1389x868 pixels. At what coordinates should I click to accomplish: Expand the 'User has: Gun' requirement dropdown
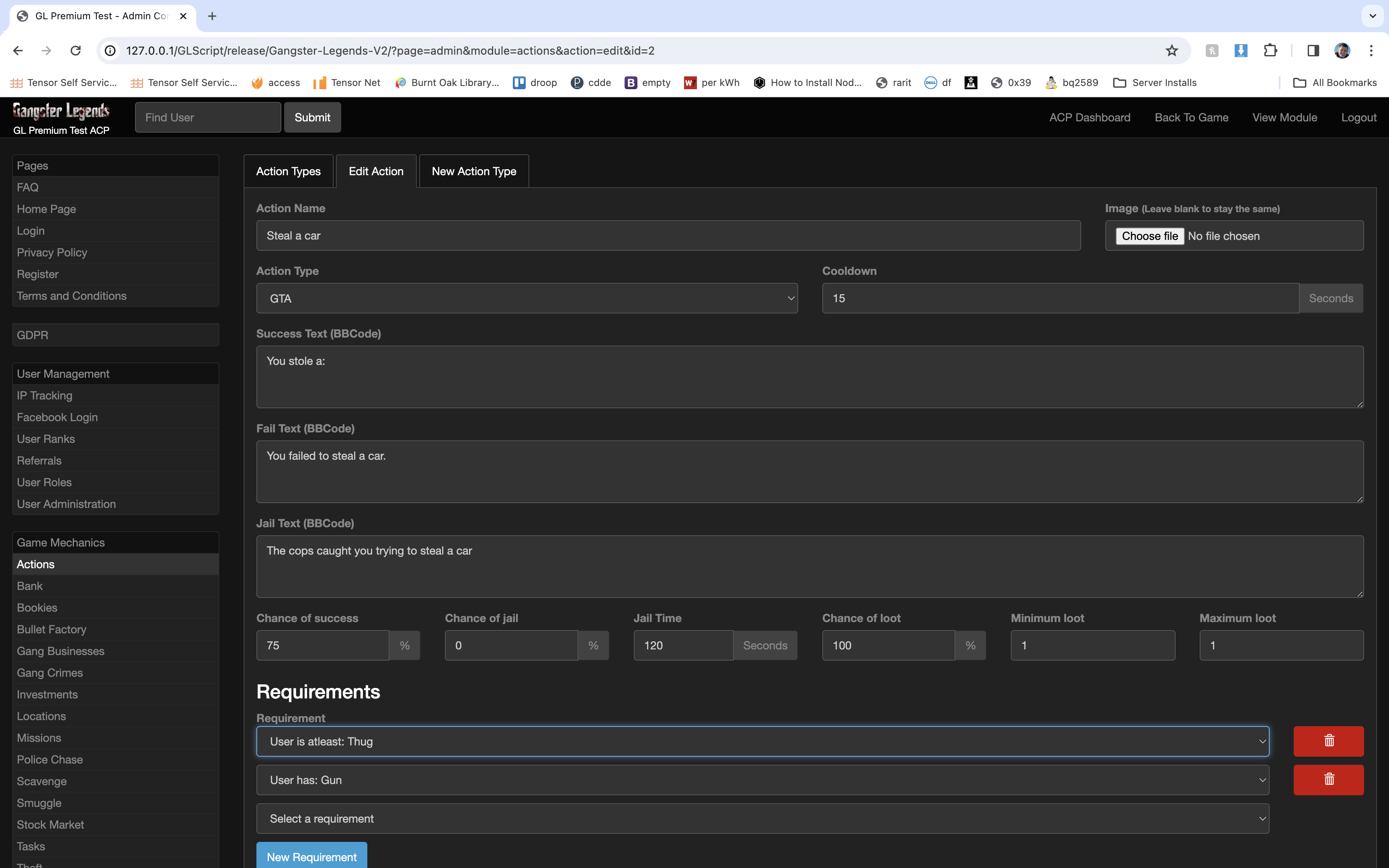tap(762, 780)
